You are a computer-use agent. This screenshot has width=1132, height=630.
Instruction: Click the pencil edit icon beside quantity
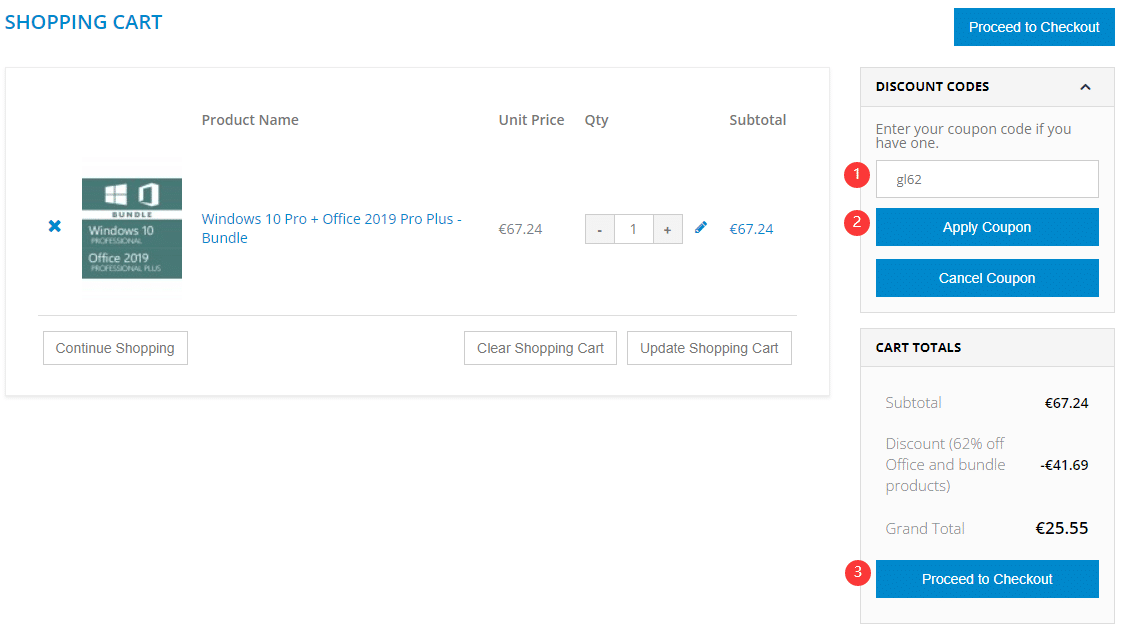click(701, 228)
